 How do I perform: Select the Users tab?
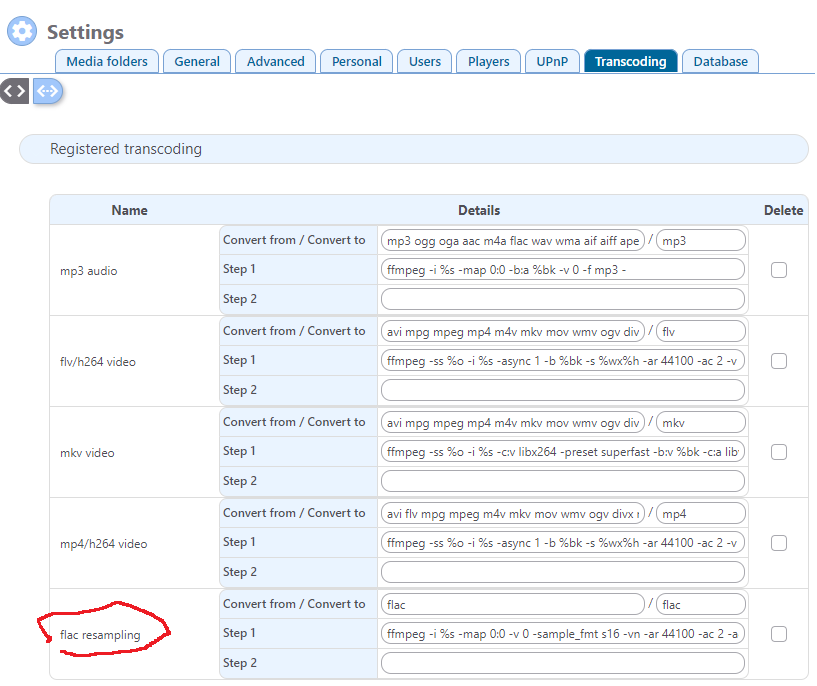coord(425,61)
